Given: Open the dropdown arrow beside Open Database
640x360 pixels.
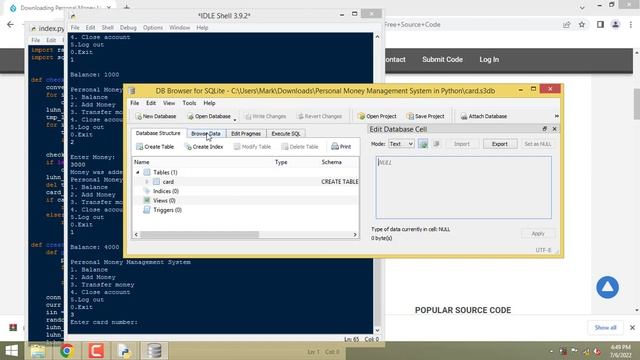Looking at the screenshot, I should pyautogui.click(x=235, y=119).
